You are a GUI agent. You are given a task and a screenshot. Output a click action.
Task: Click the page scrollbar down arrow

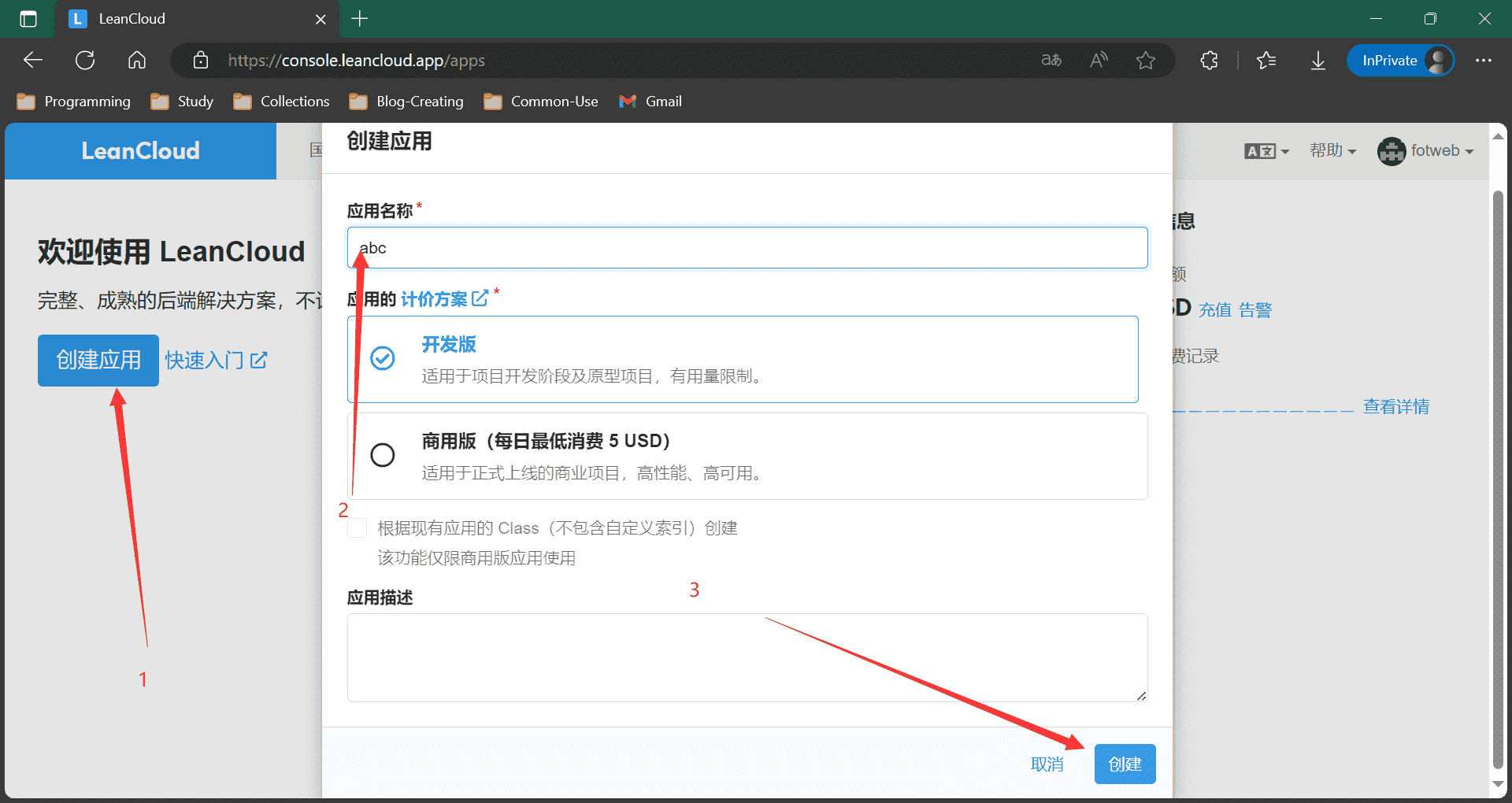point(1498,785)
